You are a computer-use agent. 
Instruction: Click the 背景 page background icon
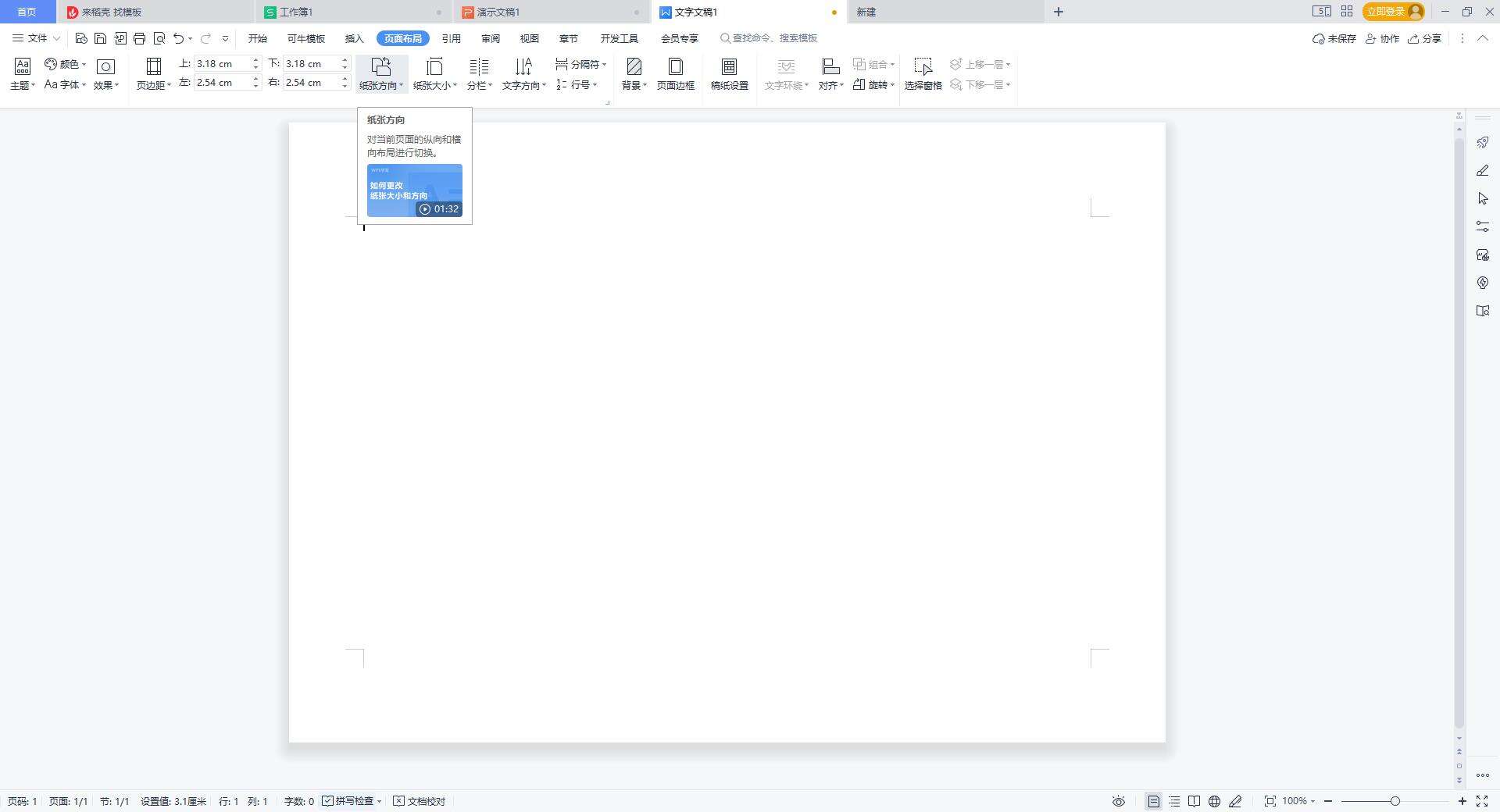point(634,67)
